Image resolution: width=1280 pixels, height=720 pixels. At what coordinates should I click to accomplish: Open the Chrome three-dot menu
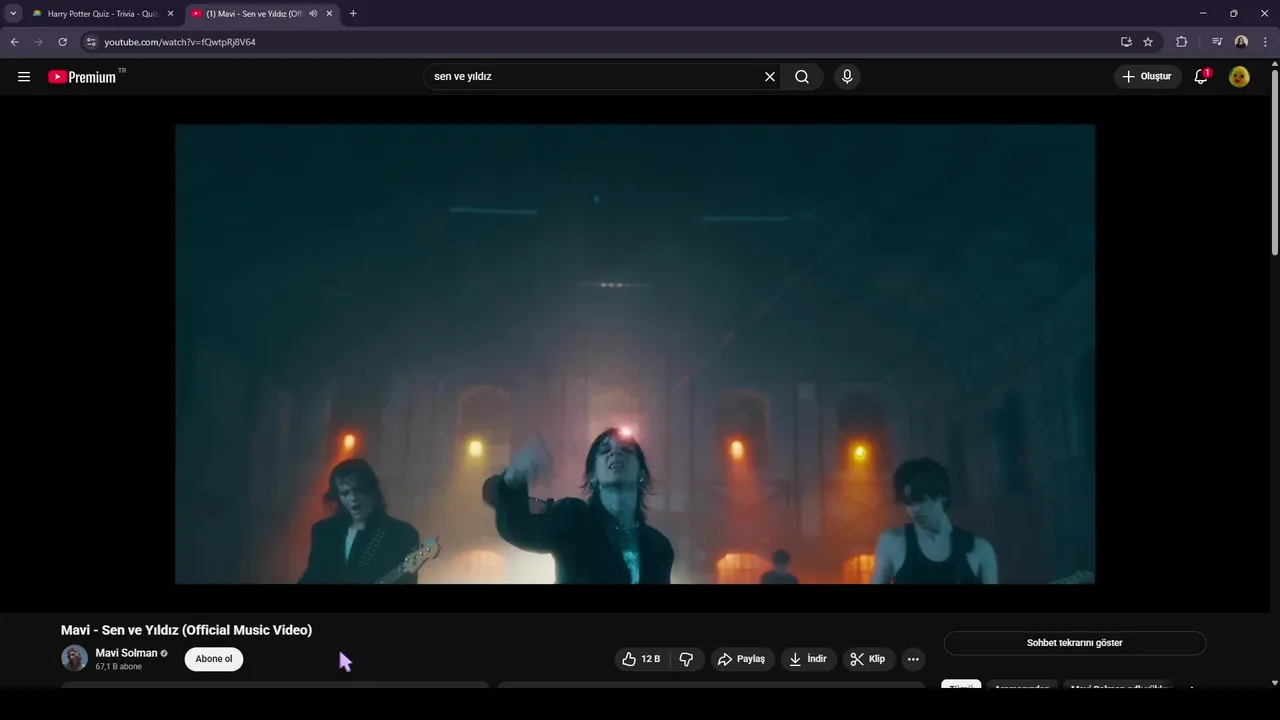[x=1265, y=42]
